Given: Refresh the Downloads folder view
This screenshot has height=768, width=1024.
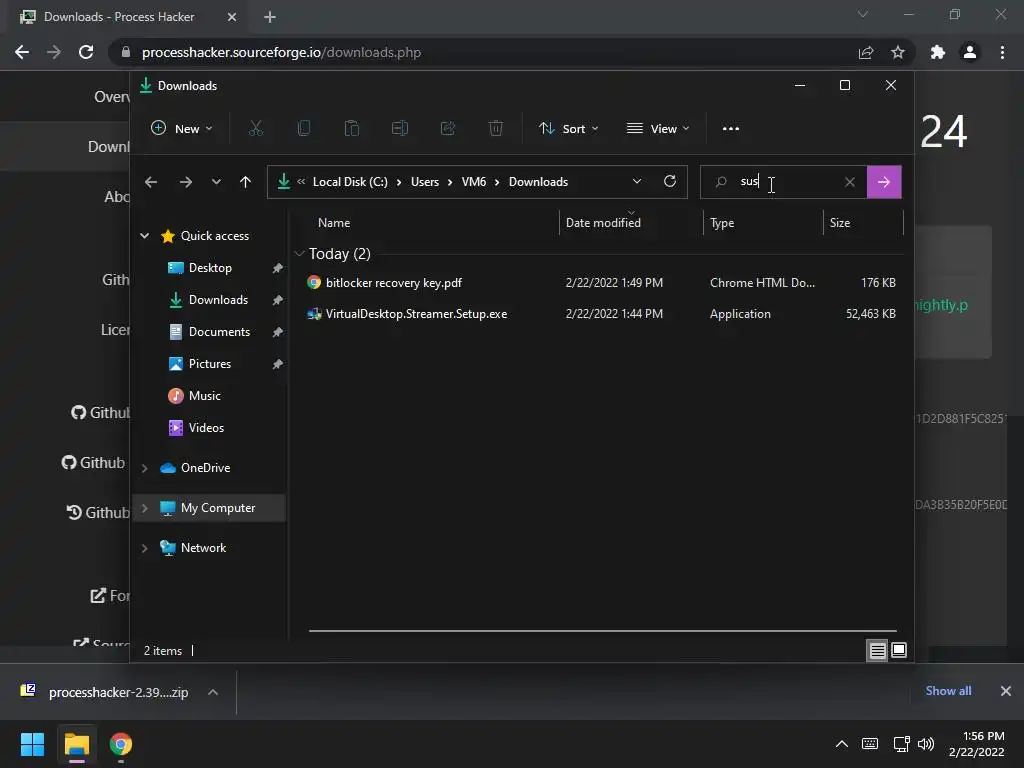Looking at the screenshot, I should [x=669, y=182].
